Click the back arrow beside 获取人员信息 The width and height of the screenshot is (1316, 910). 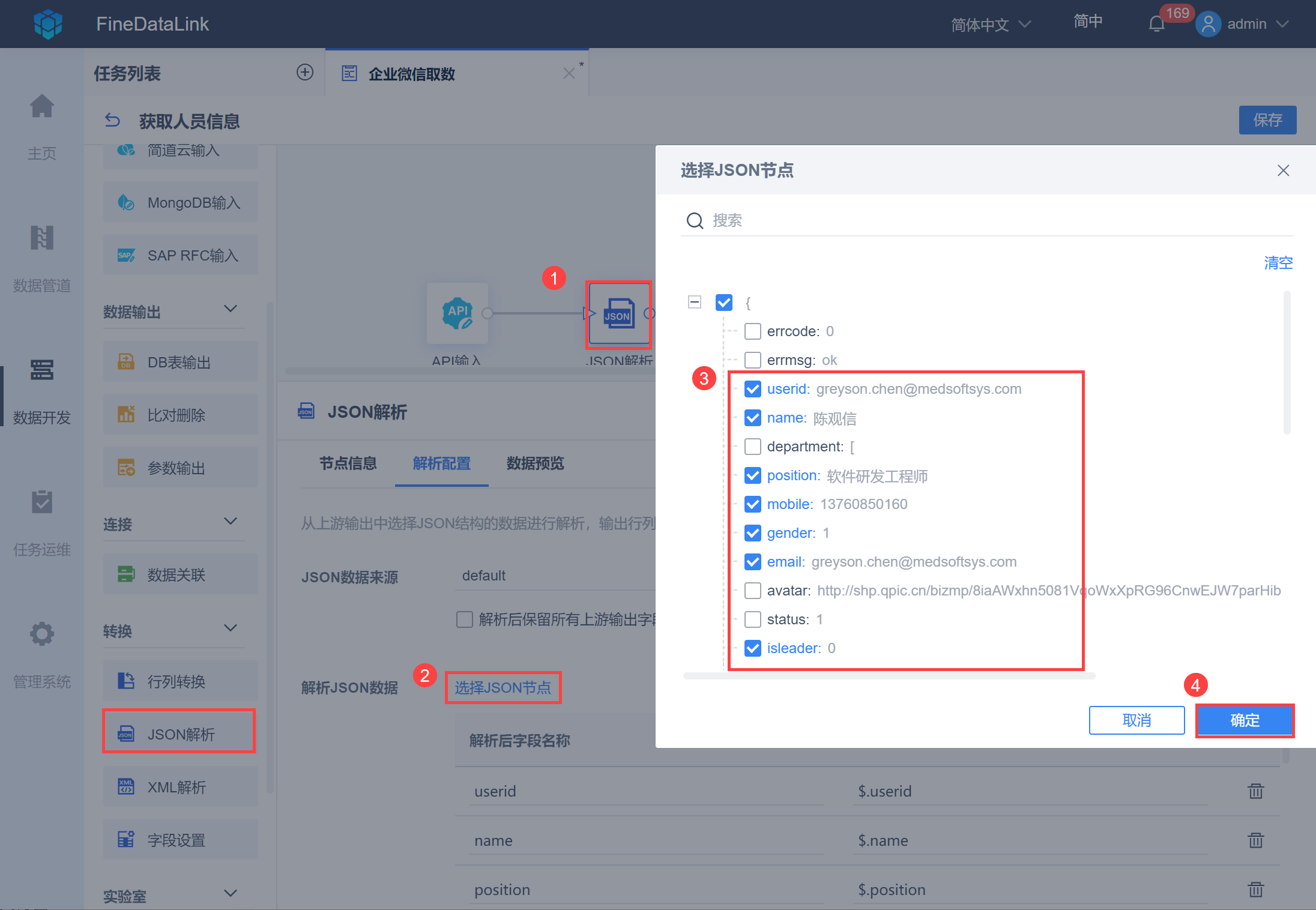[112, 121]
